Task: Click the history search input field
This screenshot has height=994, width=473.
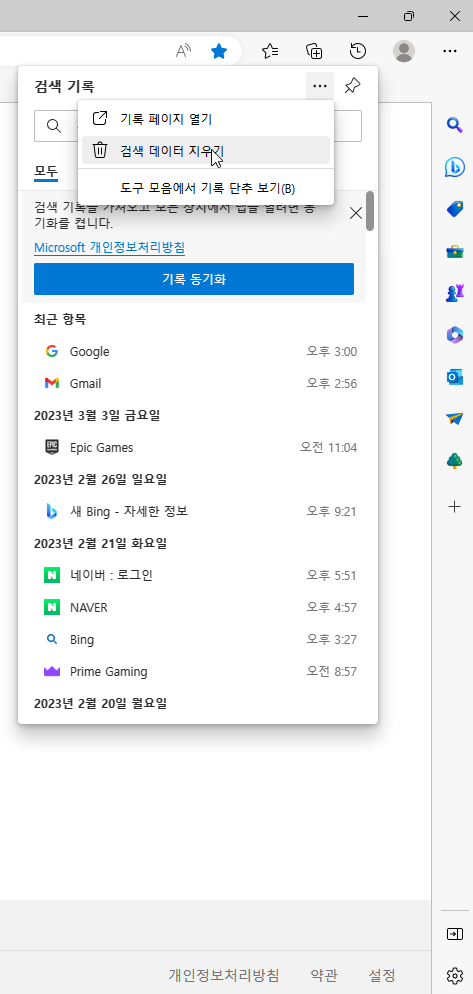Action: [x=198, y=126]
